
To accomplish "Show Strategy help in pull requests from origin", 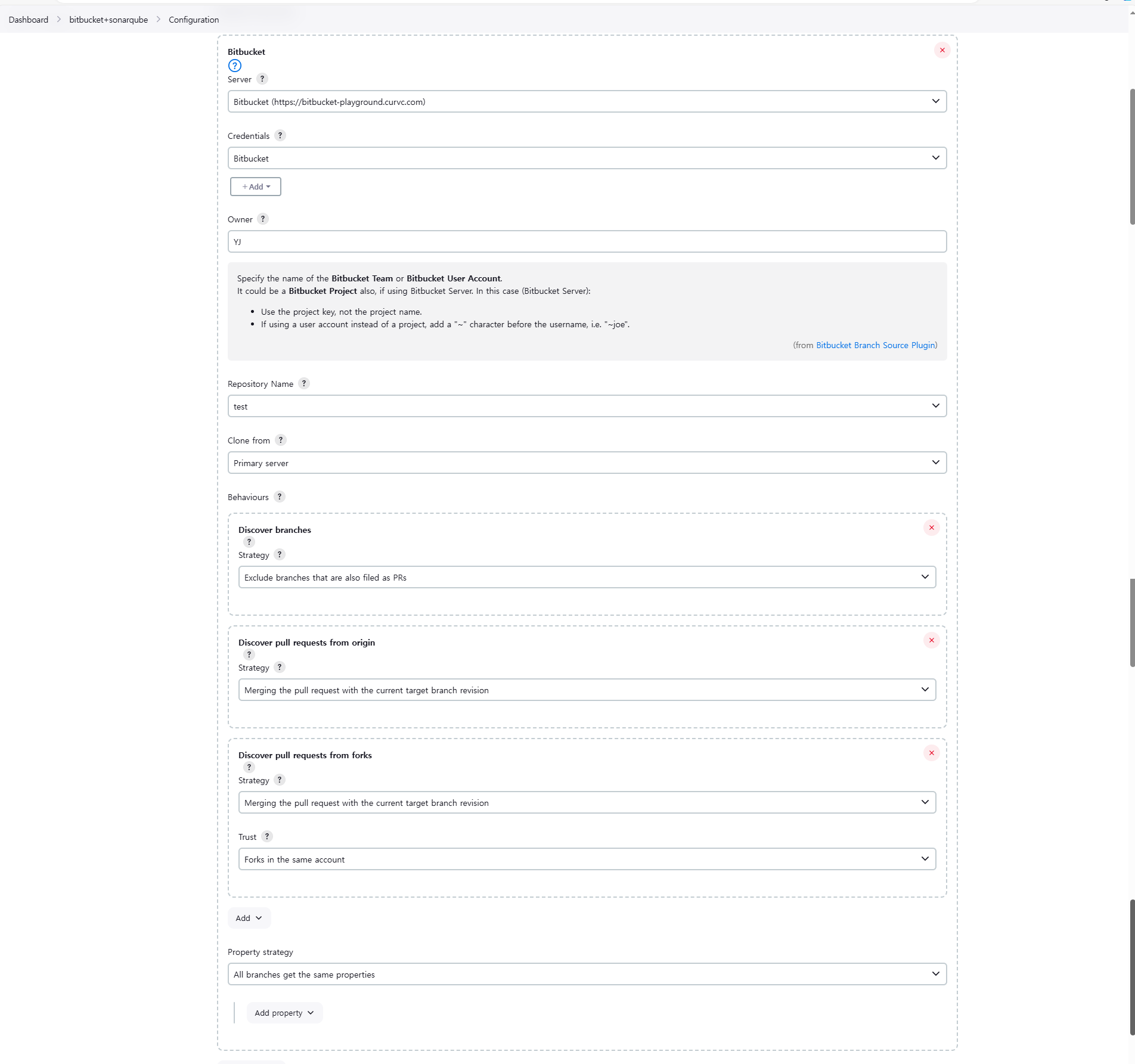I will pos(280,667).
